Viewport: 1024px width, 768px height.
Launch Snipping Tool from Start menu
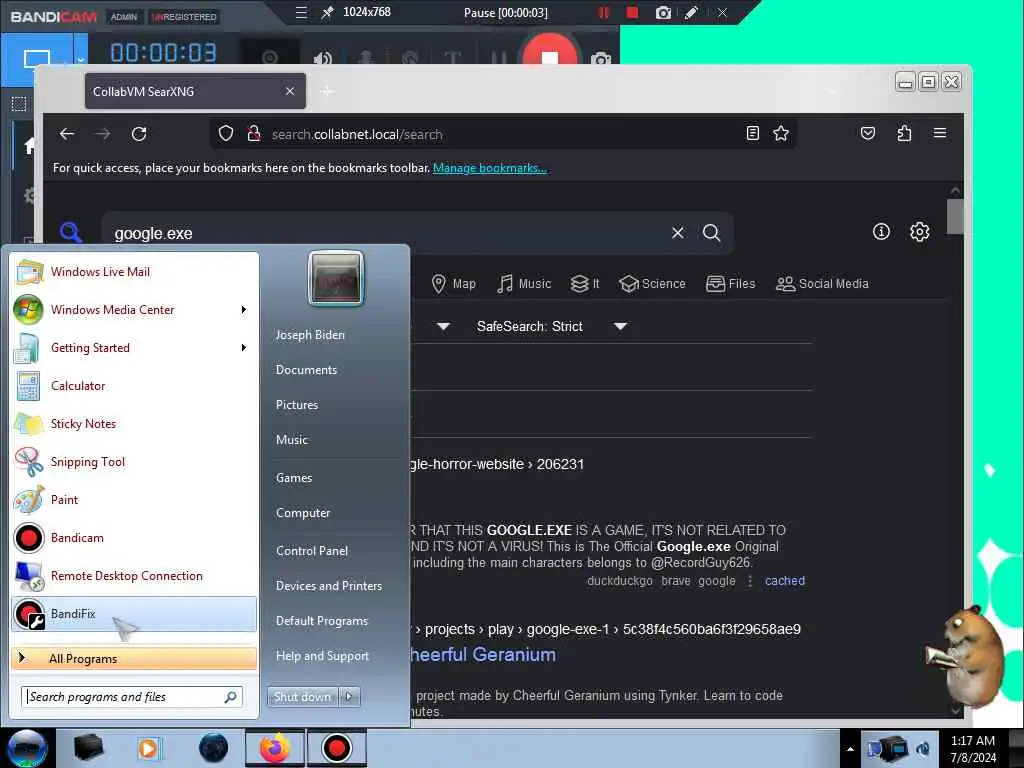(x=134, y=462)
